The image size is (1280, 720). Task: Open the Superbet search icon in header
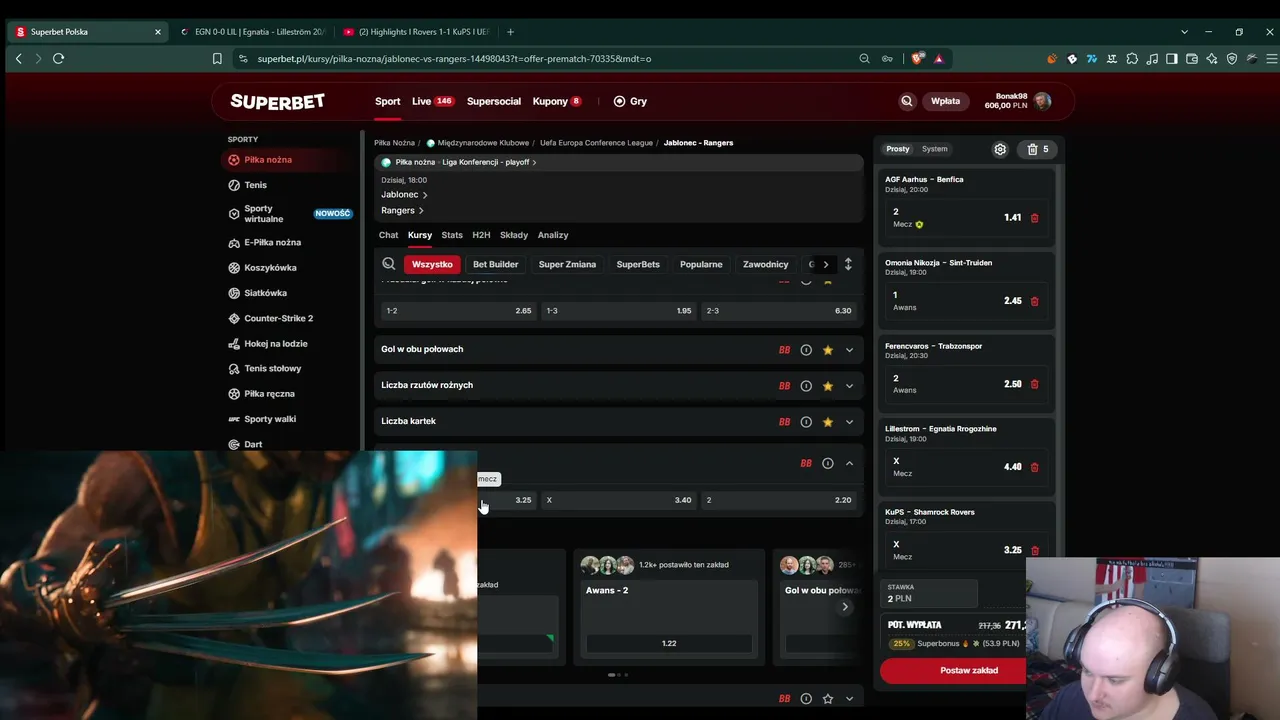[x=907, y=101]
